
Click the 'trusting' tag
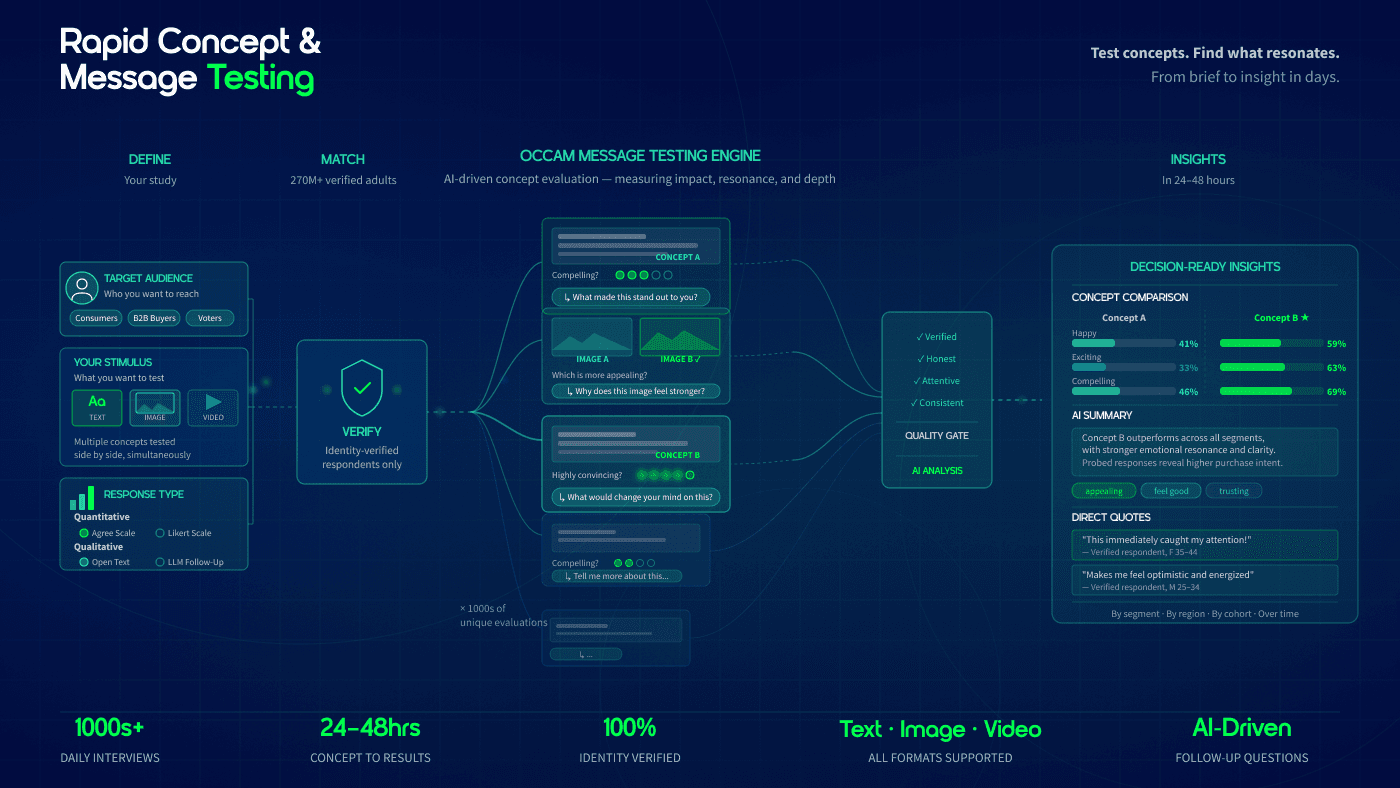(1234, 491)
